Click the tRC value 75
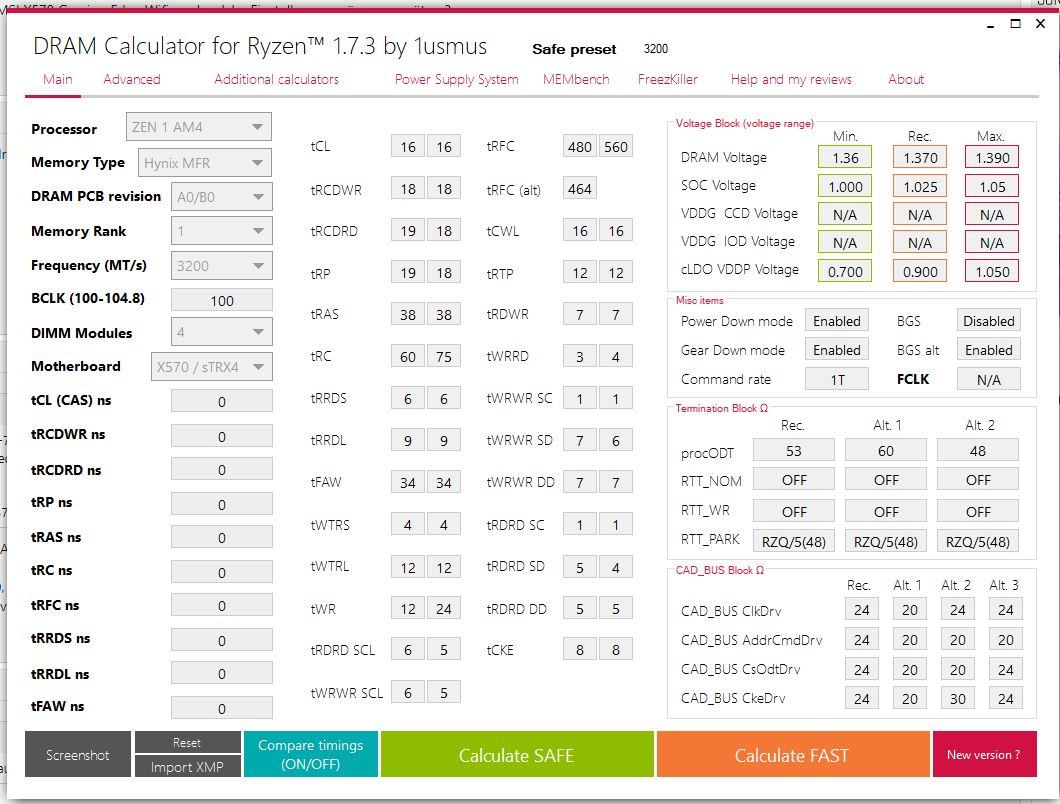 click(x=443, y=356)
